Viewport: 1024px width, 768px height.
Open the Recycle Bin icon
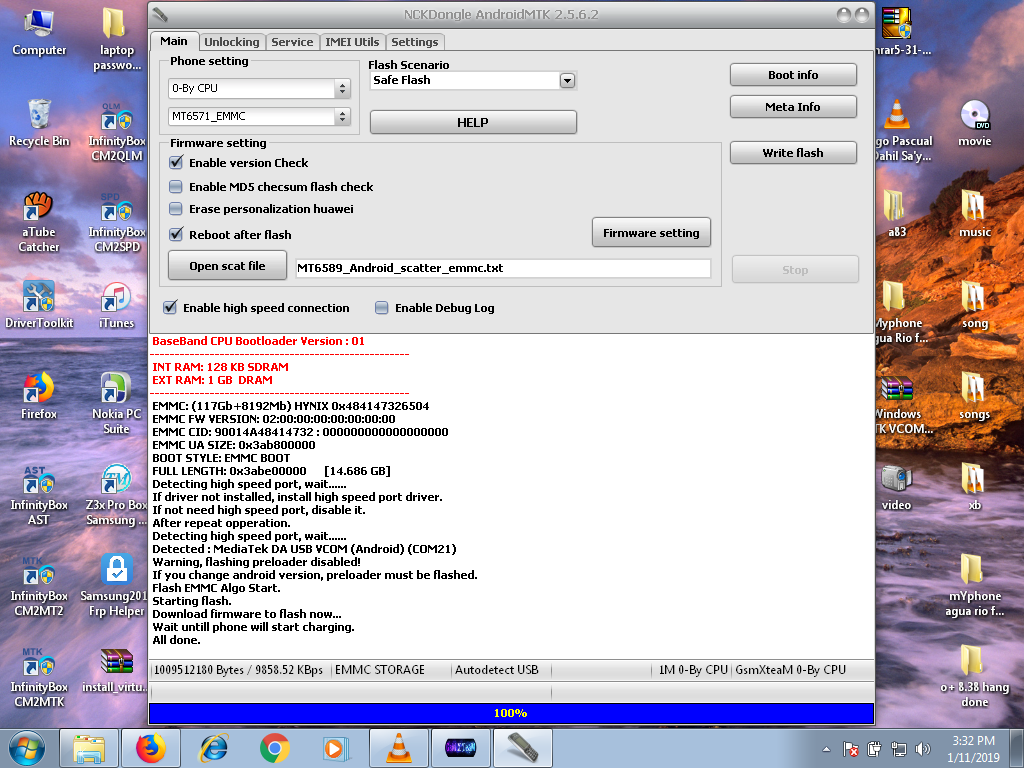pos(39,123)
